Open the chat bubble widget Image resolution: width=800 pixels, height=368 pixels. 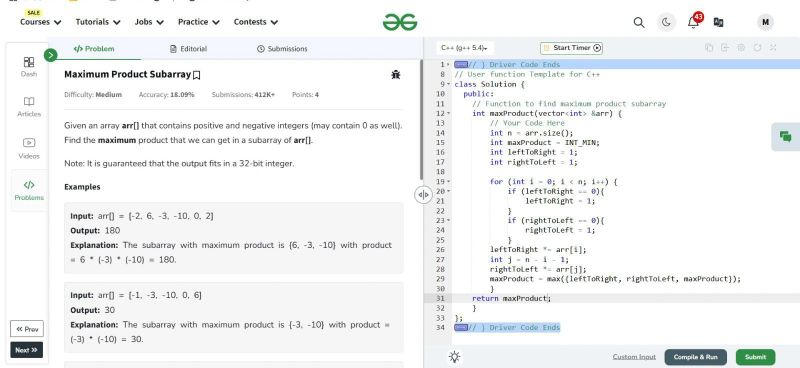(x=785, y=136)
